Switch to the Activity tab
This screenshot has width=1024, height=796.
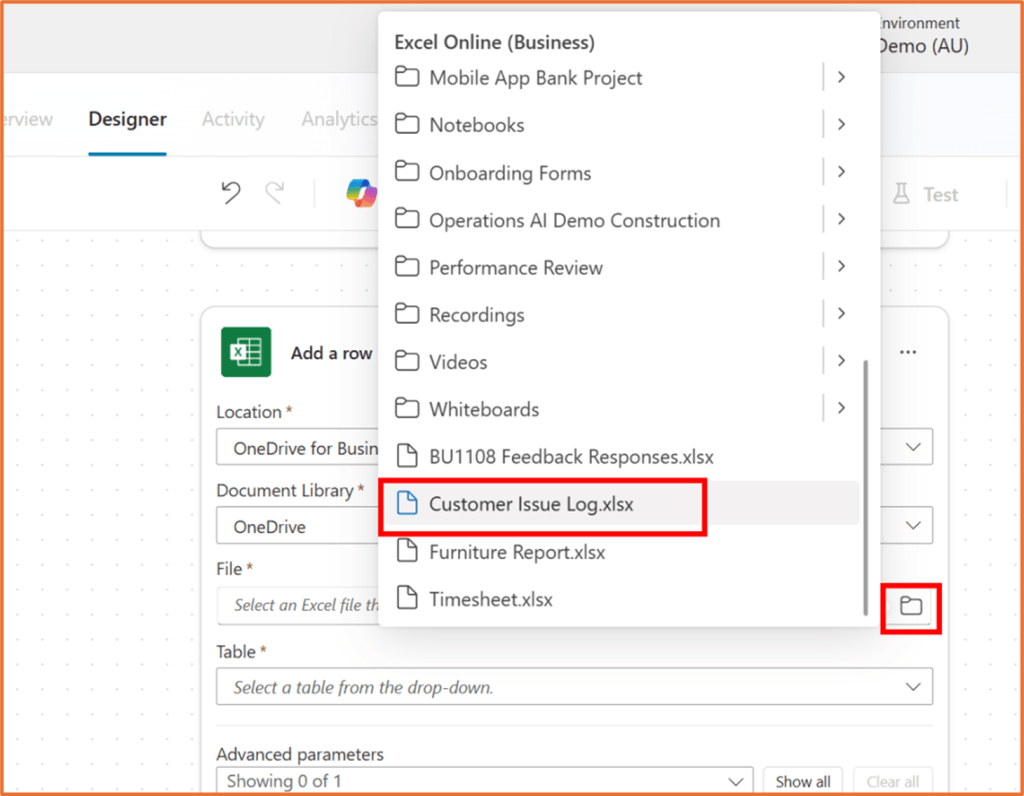pos(232,119)
